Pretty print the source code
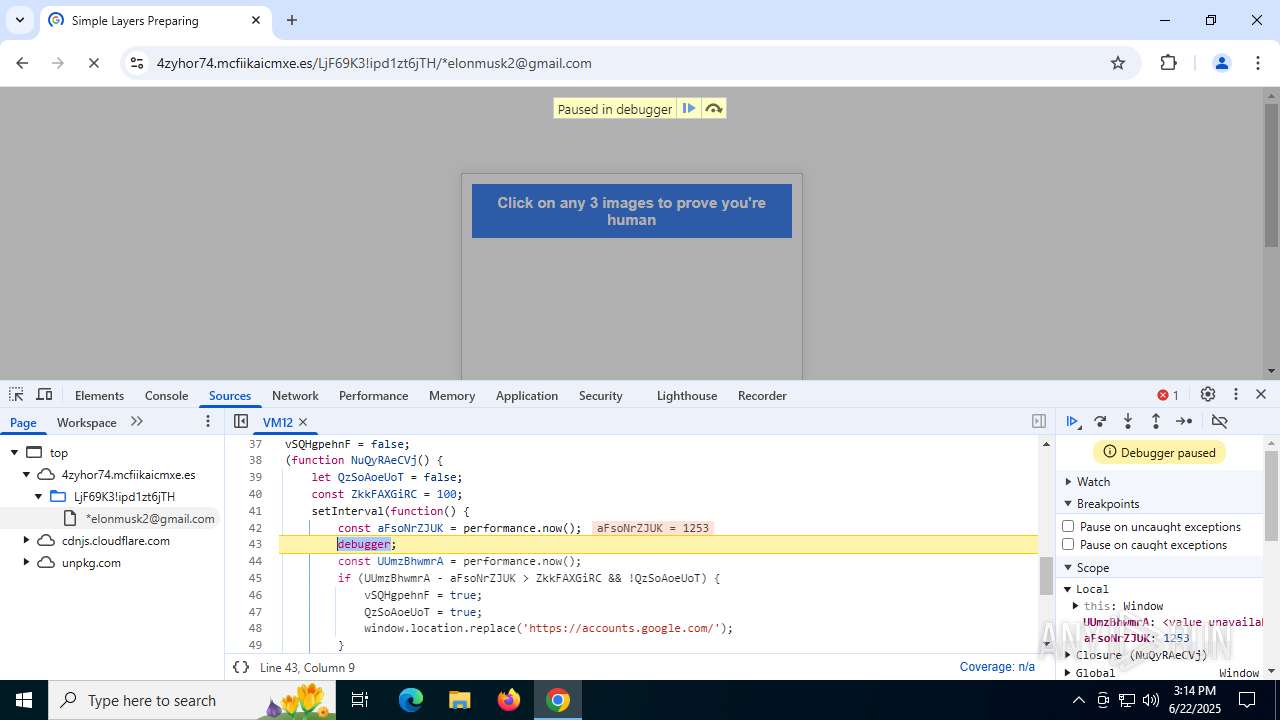Viewport: 1280px width, 720px height. [x=241, y=667]
